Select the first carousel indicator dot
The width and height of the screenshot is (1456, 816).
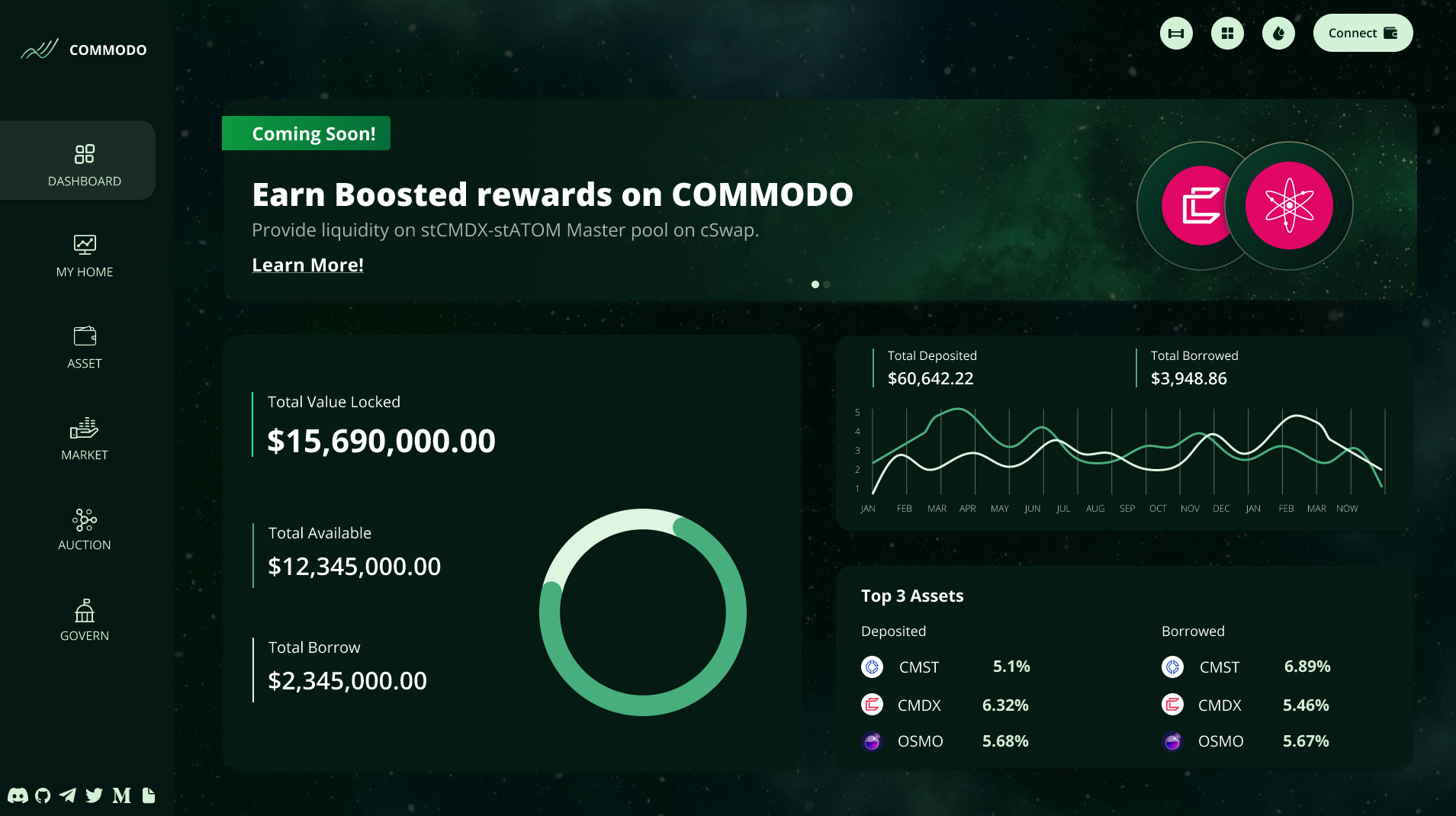pos(815,284)
